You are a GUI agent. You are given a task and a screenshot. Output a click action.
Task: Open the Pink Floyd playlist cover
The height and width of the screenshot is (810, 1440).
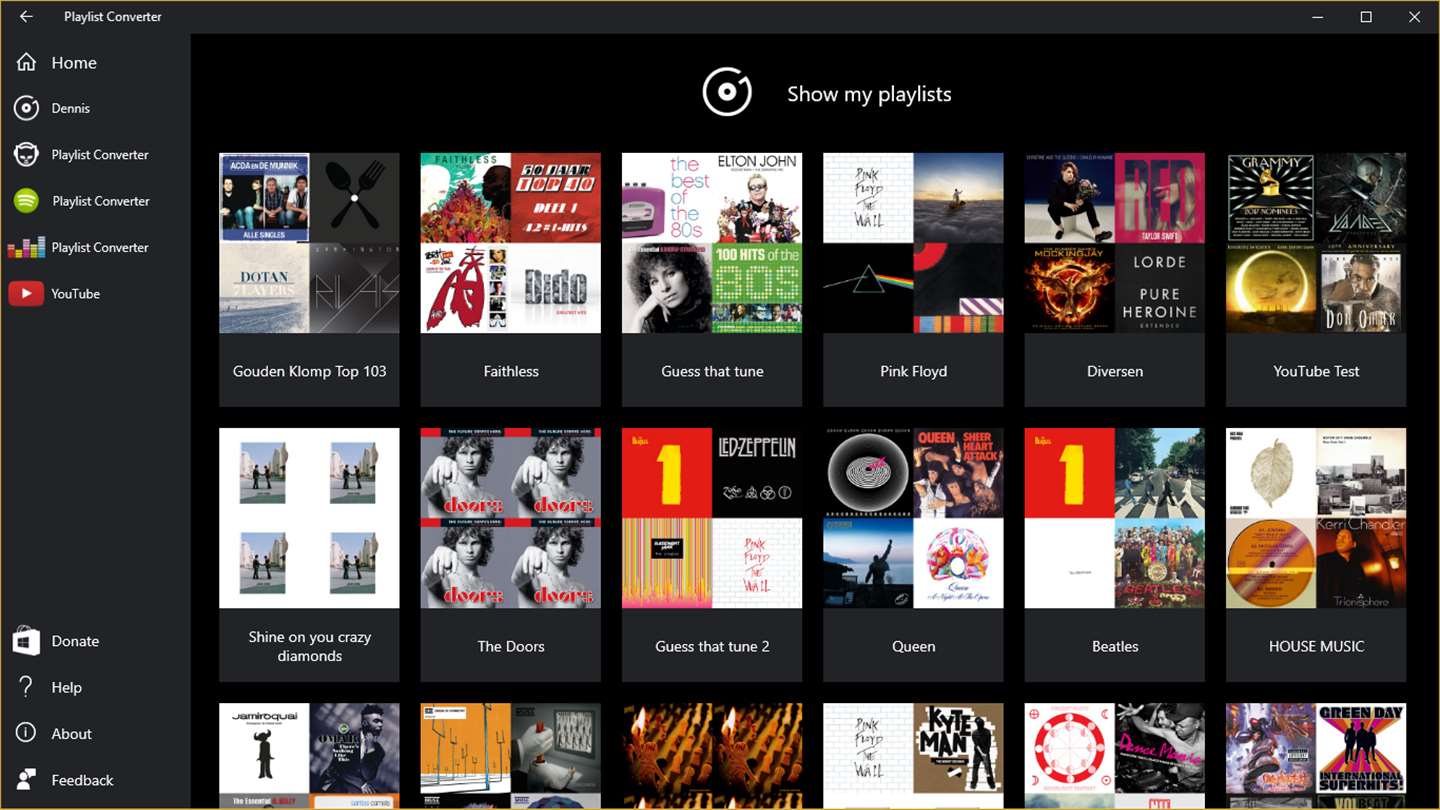pos(913,243)
